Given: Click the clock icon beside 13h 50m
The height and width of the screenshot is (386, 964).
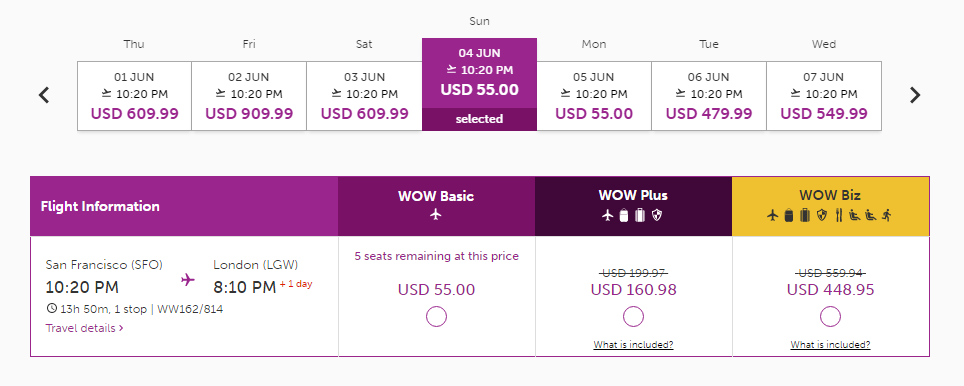Looking at the screenshot, I should [x=51, y=309].
